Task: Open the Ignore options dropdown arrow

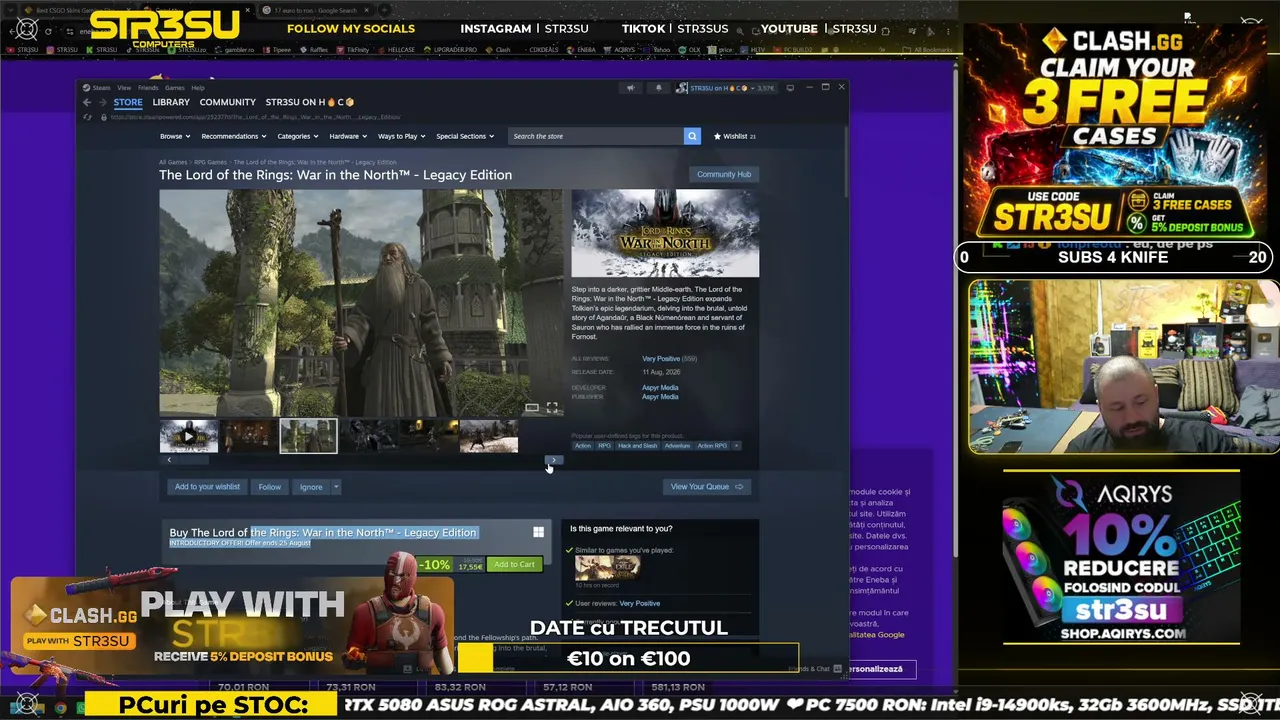Action: (x=336, y=487)
